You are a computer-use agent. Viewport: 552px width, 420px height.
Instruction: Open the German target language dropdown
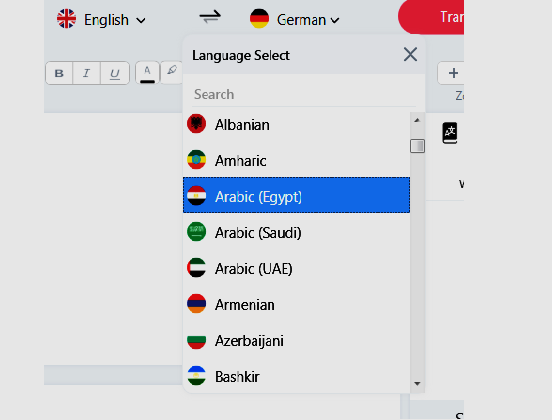(x=295, y=19)
